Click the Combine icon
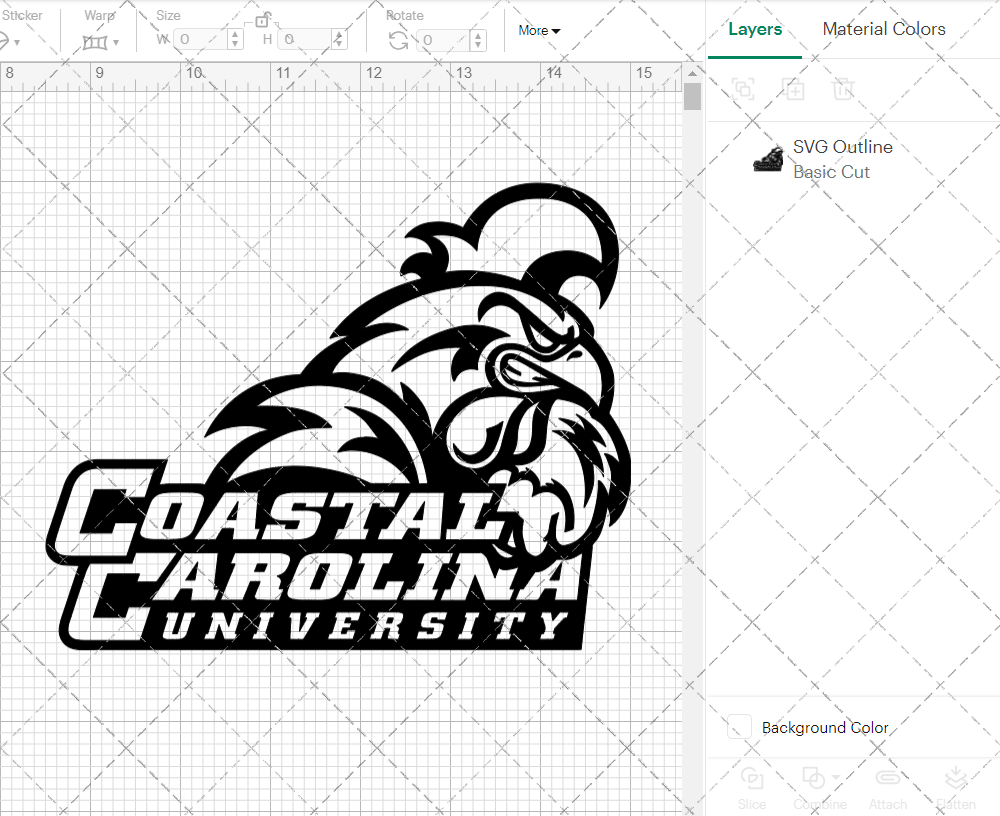The height and width of the screenshot is (816, 1000). [815, 780]
